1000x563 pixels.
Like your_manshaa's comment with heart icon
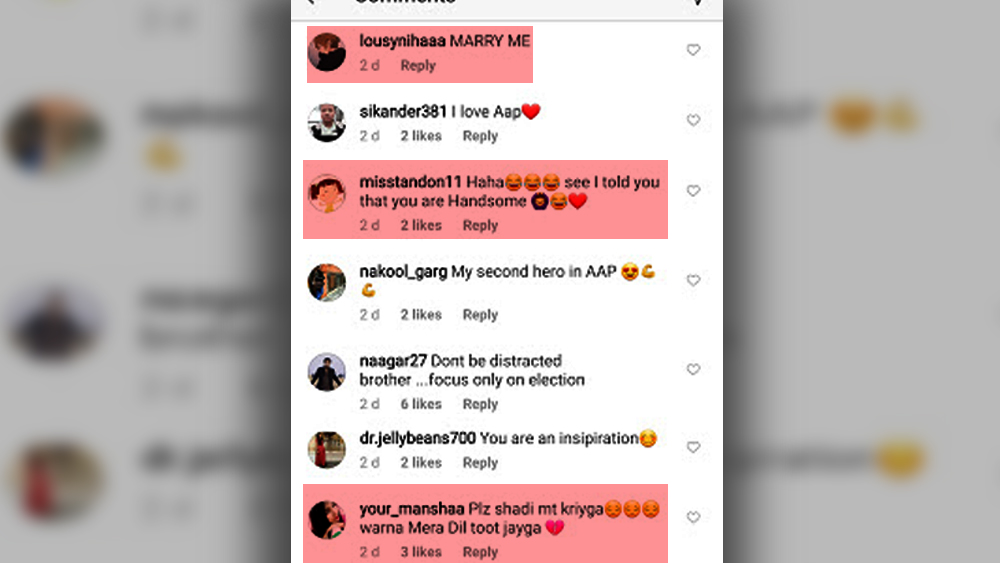[693, 517]
